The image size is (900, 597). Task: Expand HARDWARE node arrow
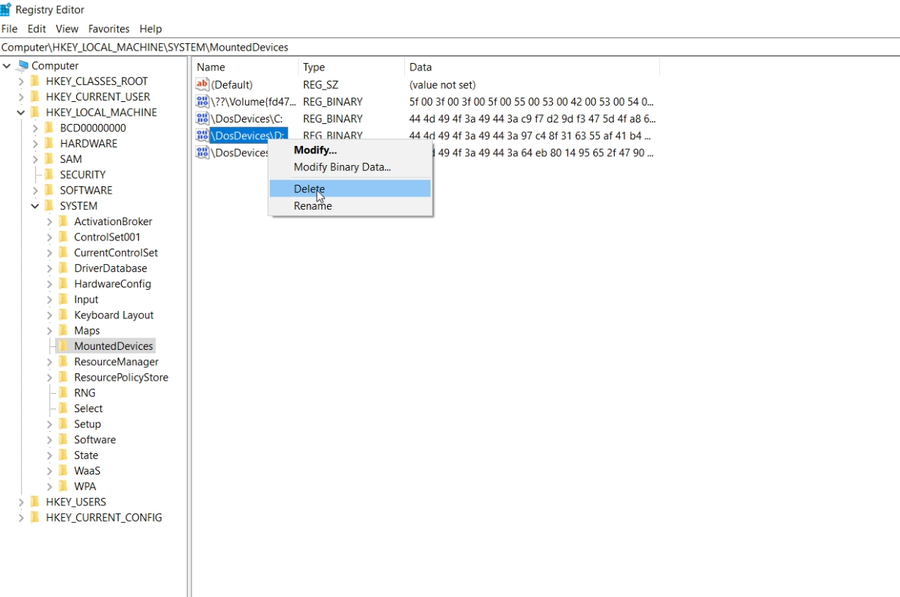tap(35, 144)
